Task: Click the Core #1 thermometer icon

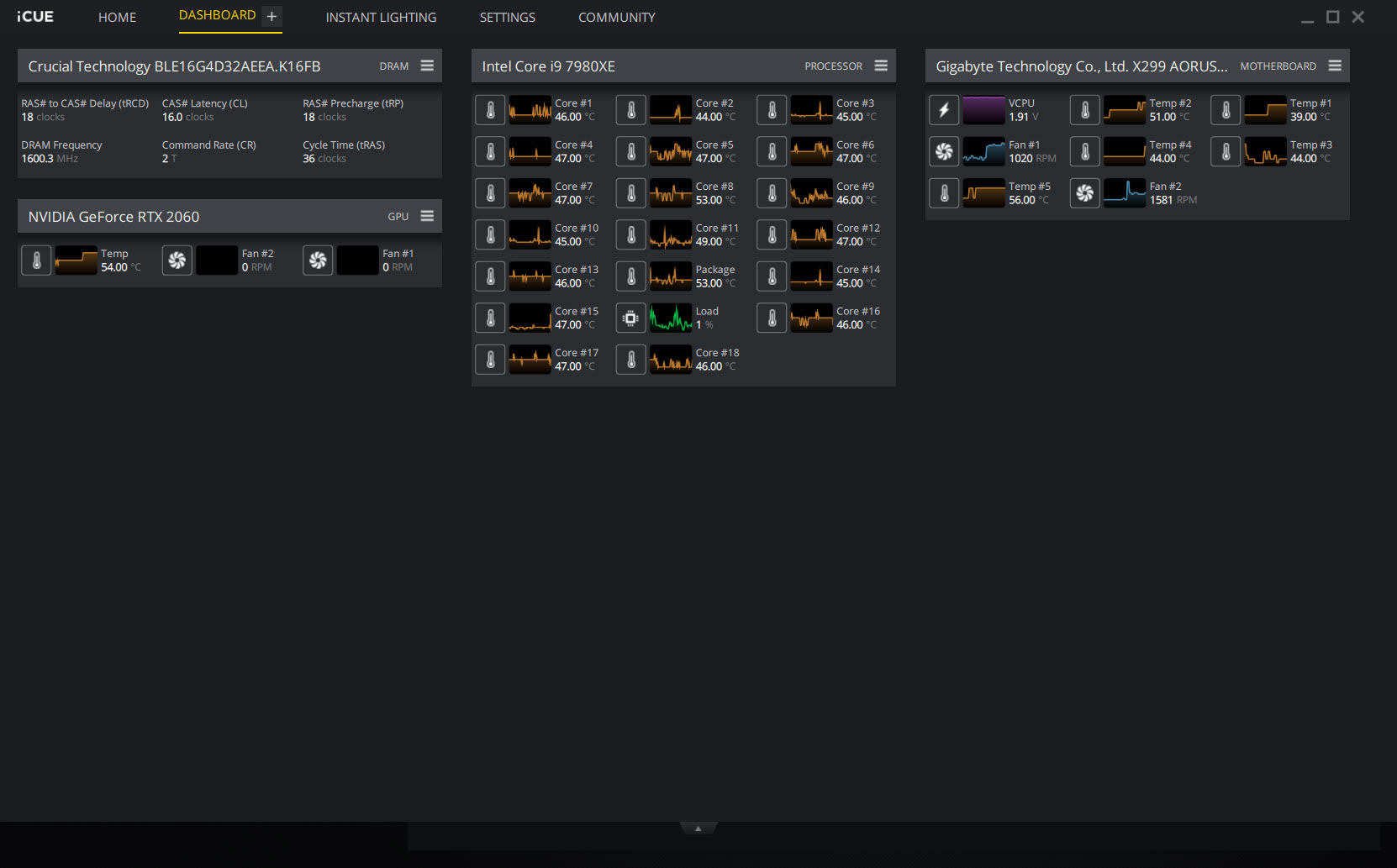Action: tap(490, 110)
